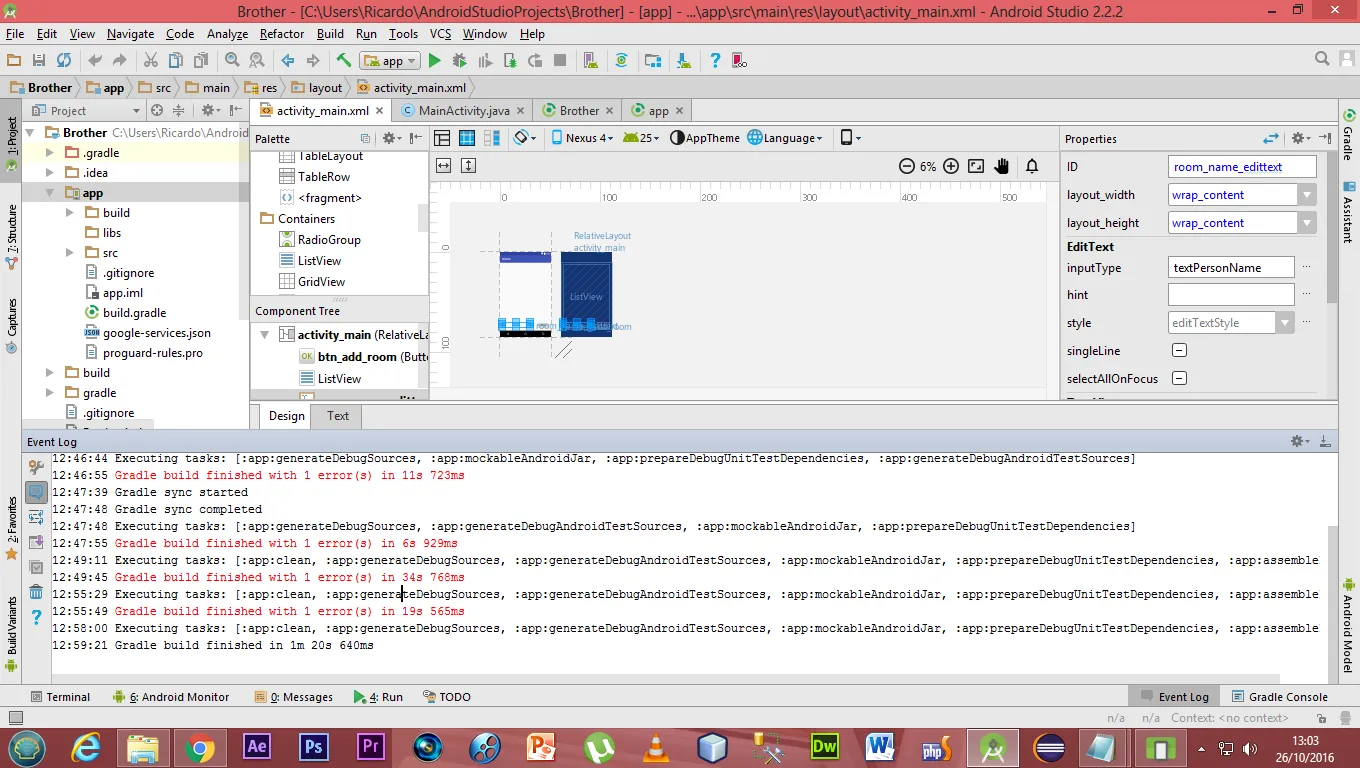
Task: Activate the pan hand tool
Action: tap(1002, 166)
